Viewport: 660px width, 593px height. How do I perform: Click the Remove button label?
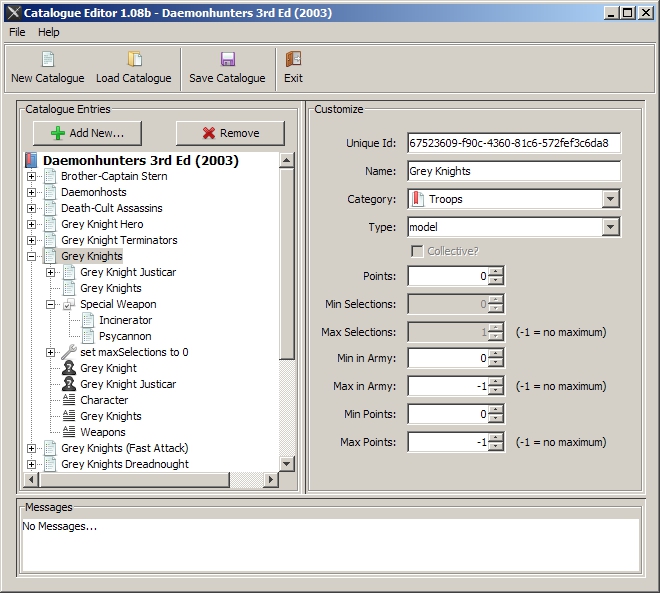pyautogui.click(x=240, y=133)
